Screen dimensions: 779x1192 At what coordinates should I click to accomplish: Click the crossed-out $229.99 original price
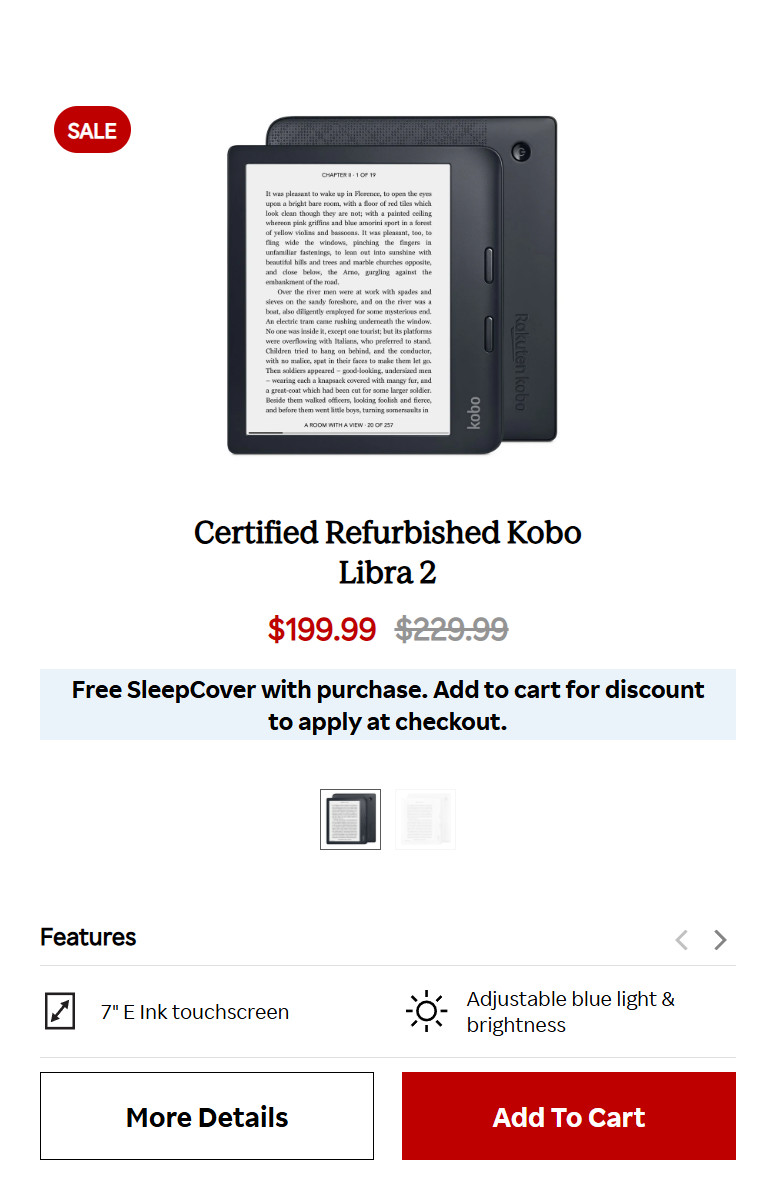pyautogui.click(x=452, y=629)
